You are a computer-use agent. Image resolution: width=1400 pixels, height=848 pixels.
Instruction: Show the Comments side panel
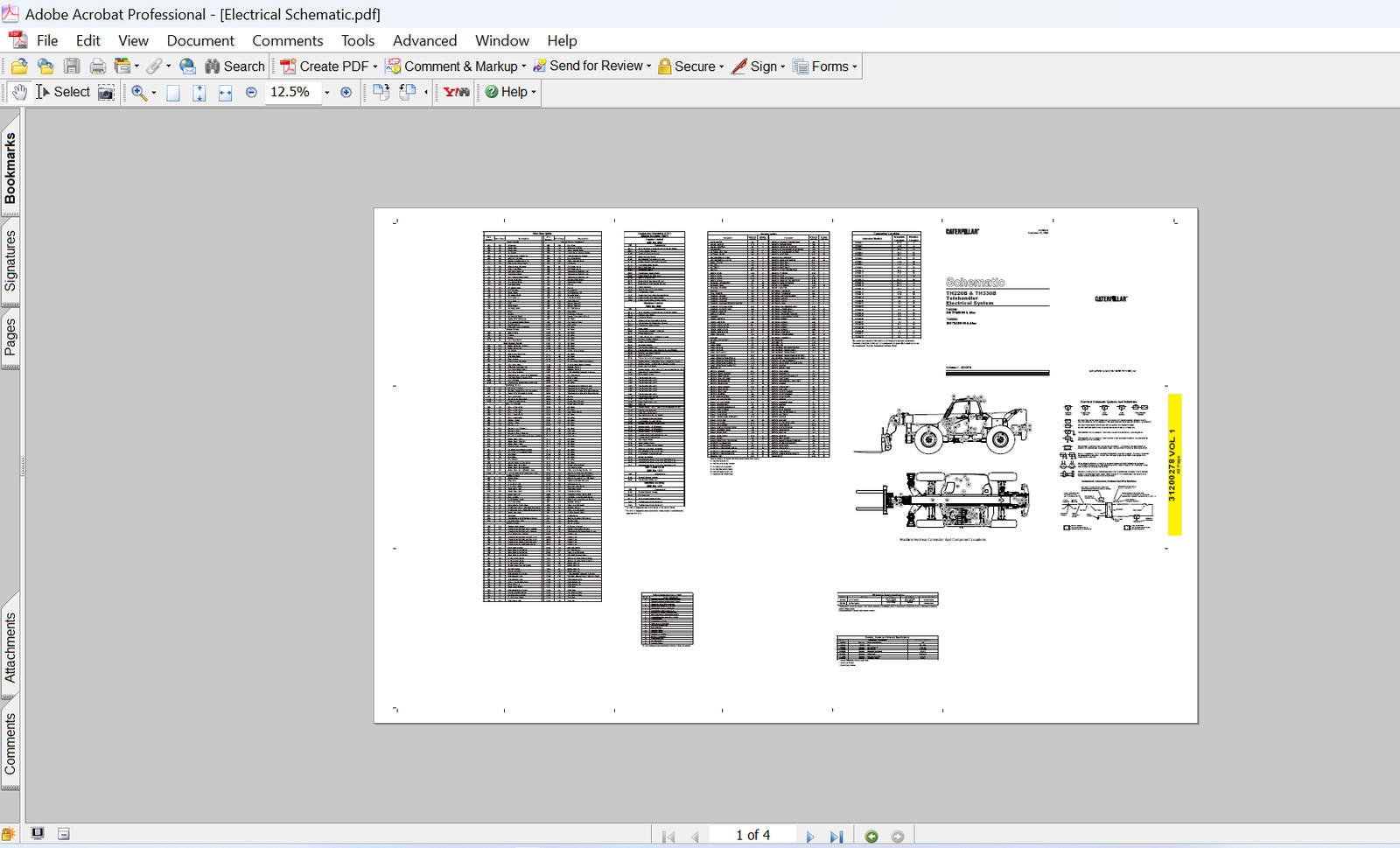(10, 744)
